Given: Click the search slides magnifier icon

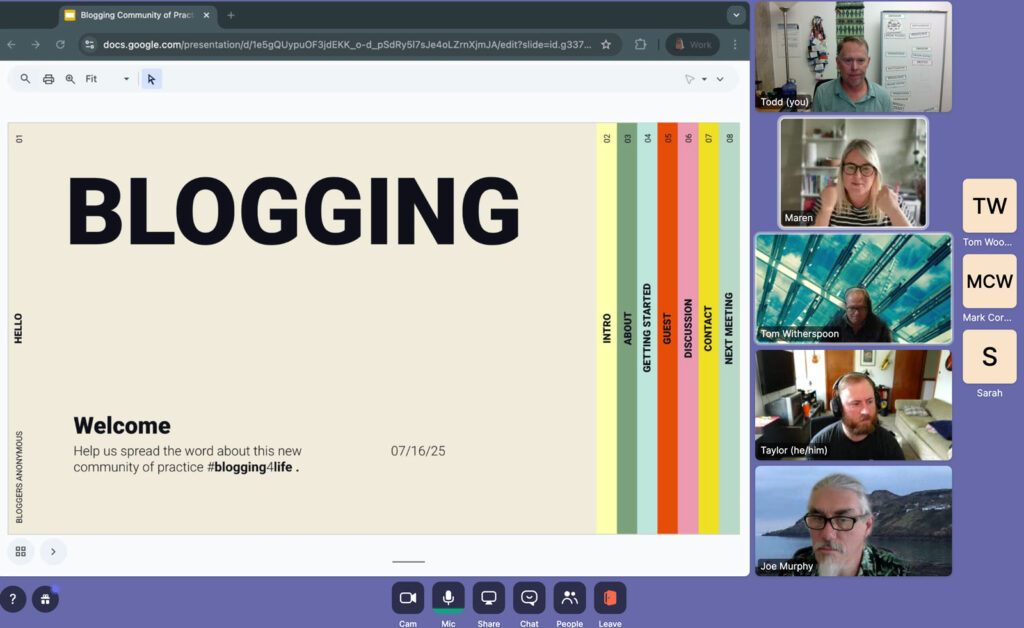Looking at the screenshot, I should click(25, 78).
